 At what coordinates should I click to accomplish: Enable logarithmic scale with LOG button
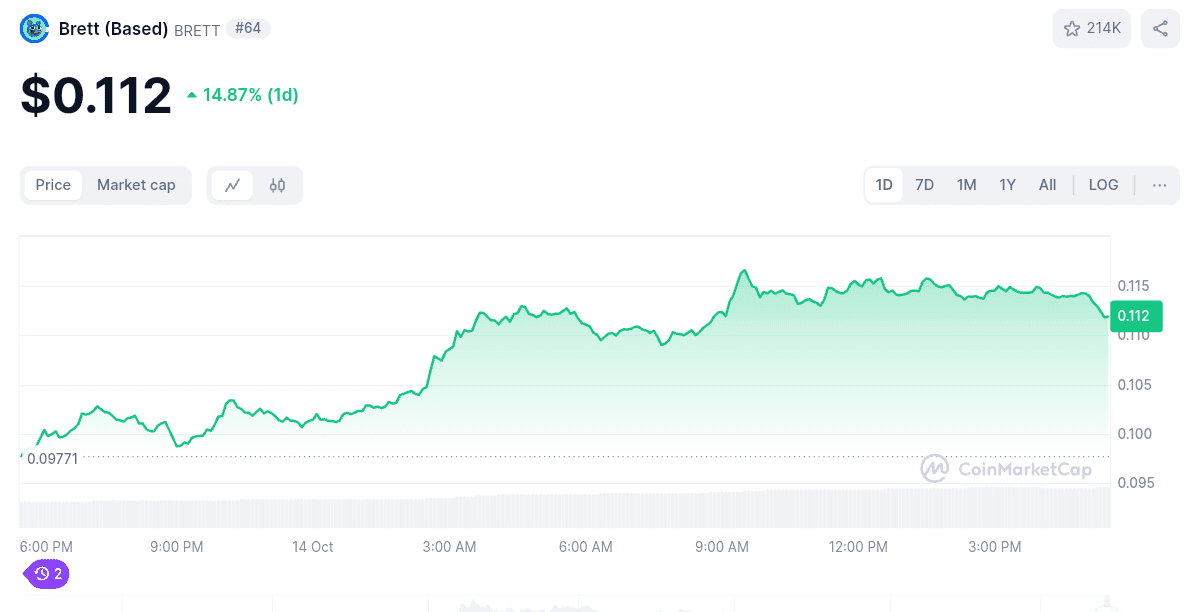[1103, 185]
